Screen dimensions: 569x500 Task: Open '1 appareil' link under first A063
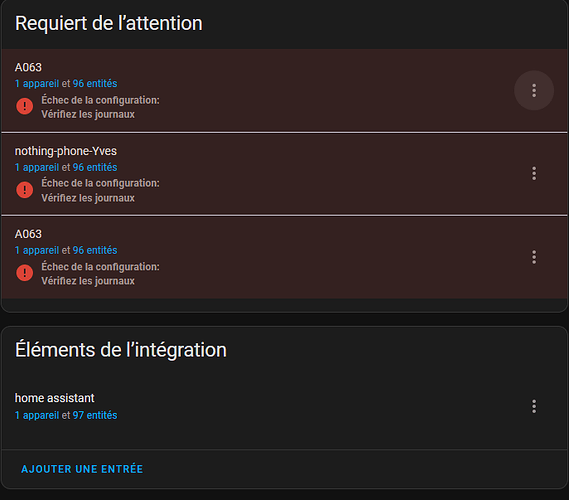pyautogui.click(x=37, y=83)
